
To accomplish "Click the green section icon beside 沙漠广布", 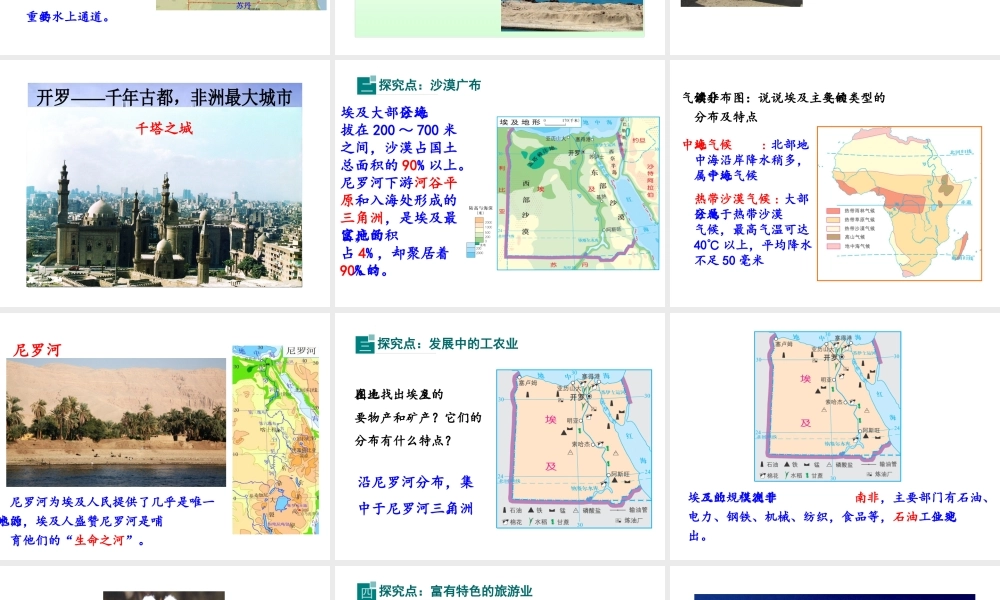I will [366, 85].
